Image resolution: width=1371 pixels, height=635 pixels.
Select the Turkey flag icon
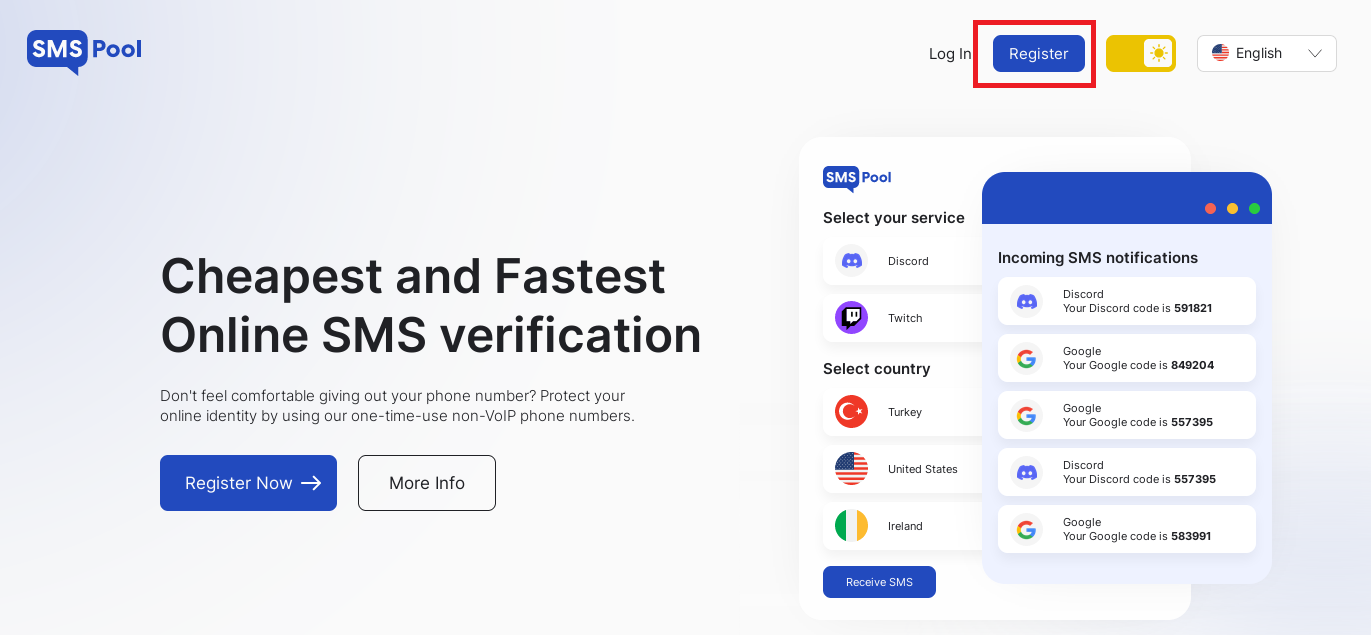pyautogui.click(x=852, y=412)
